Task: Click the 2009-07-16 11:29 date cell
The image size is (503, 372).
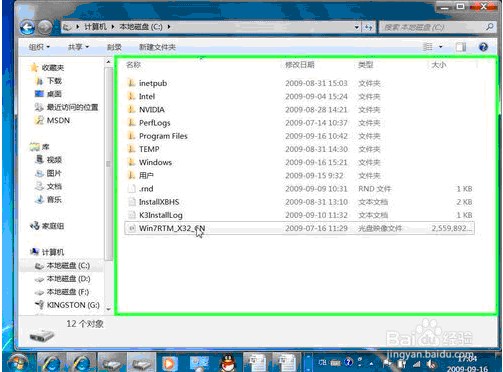Action: tap(316, 228)
